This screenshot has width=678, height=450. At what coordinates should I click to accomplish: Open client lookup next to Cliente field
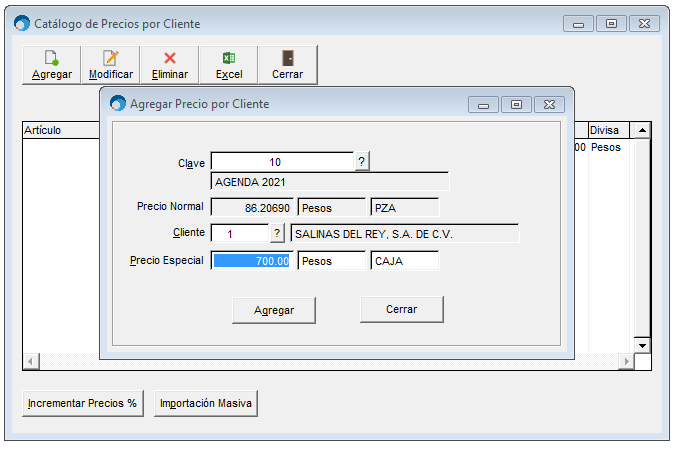pyautogui.click(x=277, y=233)
